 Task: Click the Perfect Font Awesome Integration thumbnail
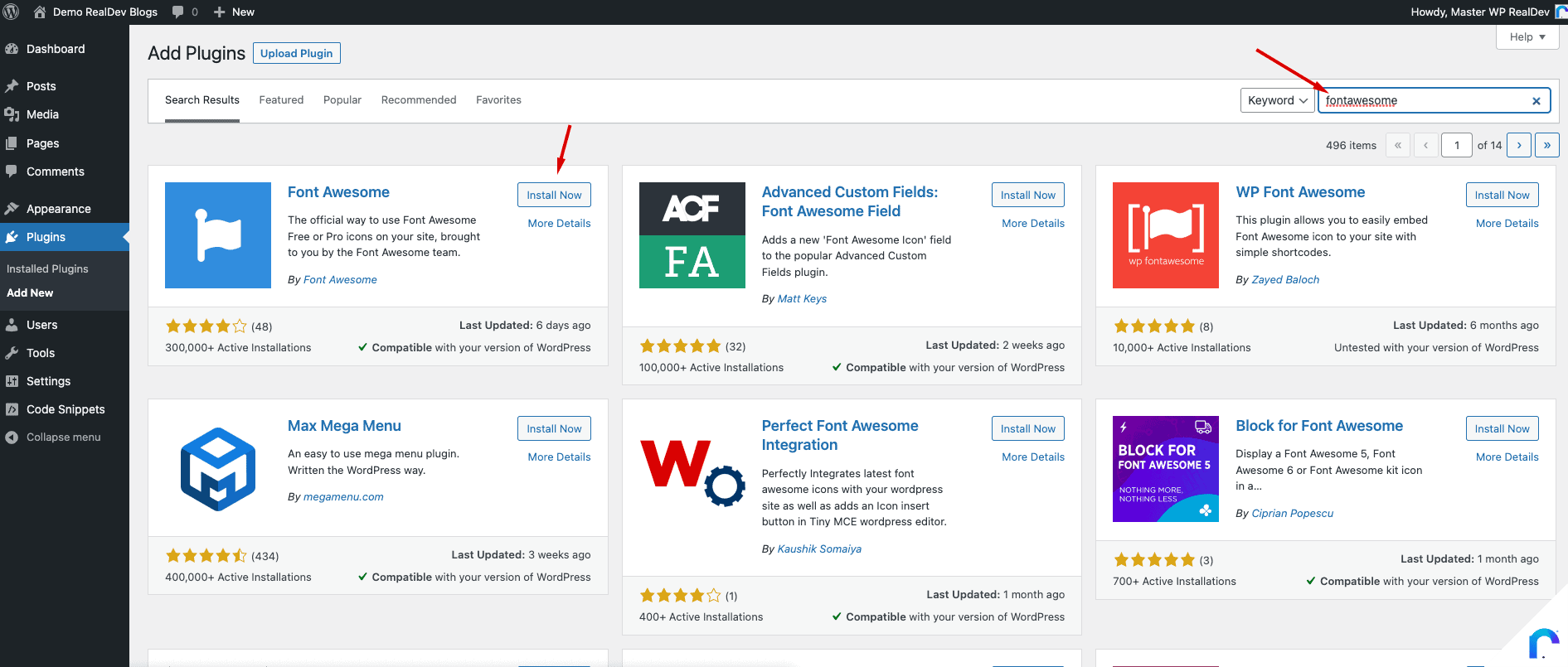click(692, 469)
